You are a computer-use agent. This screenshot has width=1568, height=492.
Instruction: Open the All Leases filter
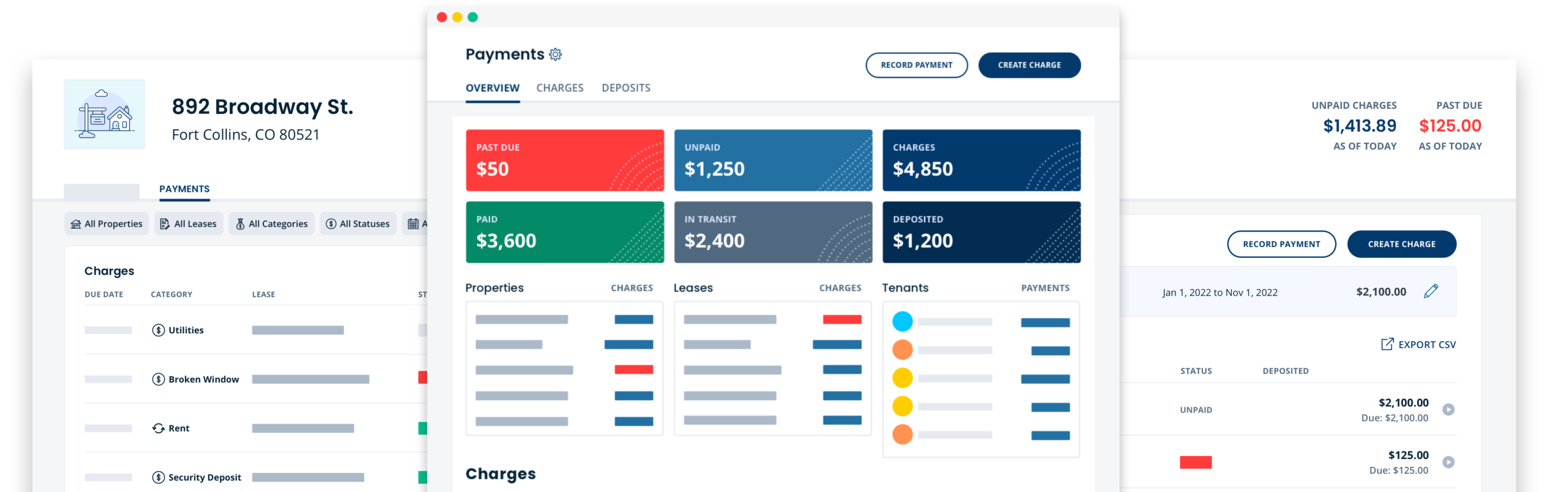coord(189,224)
